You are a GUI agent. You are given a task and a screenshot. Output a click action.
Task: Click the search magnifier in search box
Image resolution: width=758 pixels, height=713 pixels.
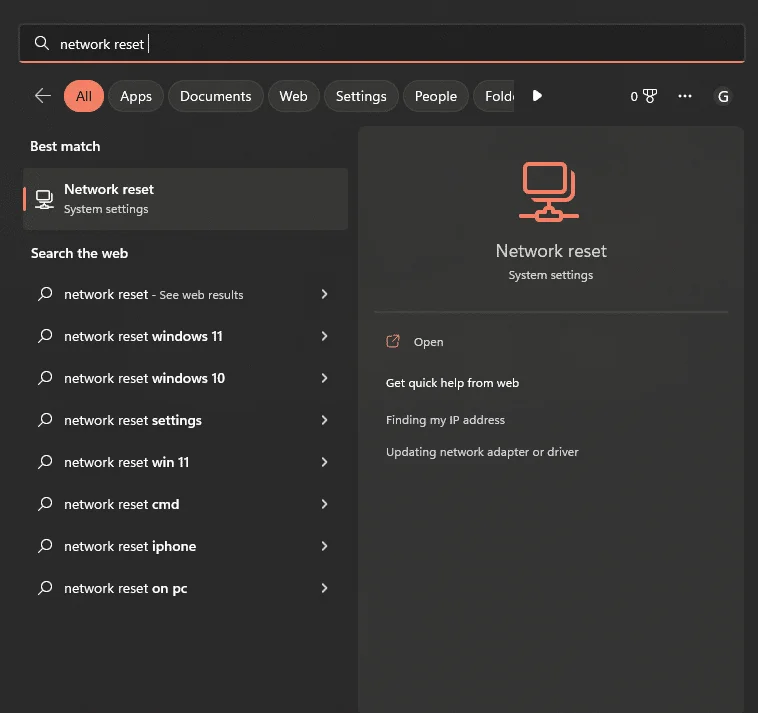(42, 44)
